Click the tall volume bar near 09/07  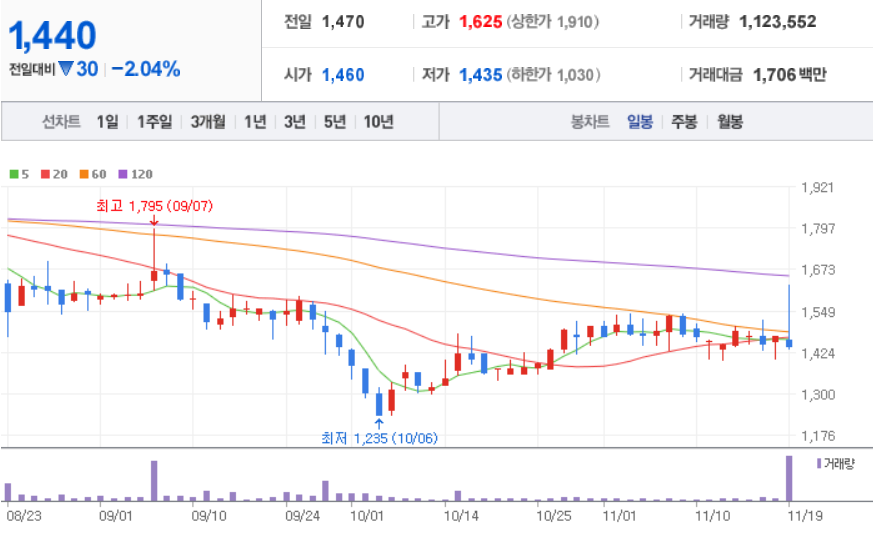[x=154, y=481]
